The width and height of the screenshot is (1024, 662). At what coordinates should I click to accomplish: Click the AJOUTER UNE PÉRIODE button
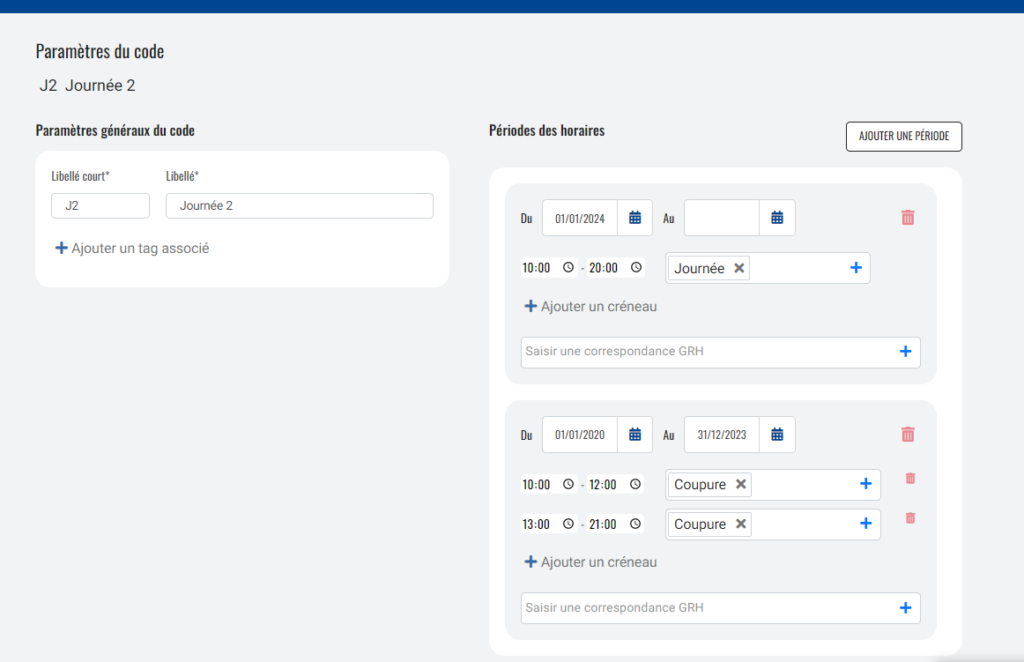click(x=904, y=136)
